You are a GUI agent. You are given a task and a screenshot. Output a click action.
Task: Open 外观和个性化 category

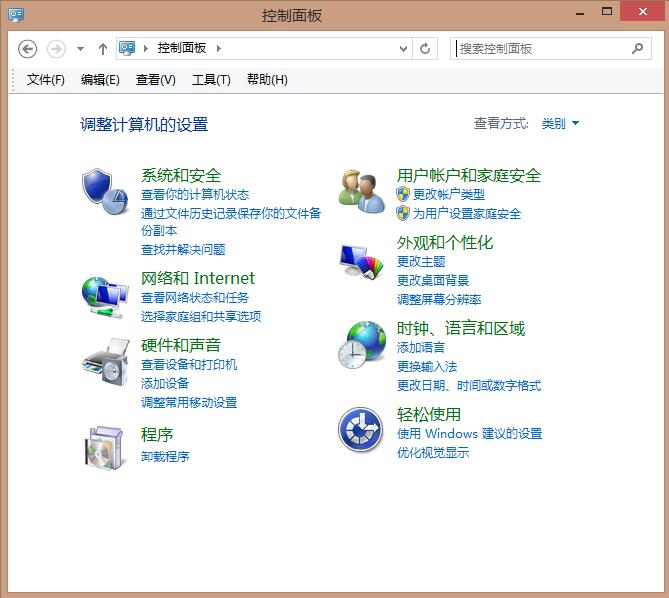click(445, 242)
